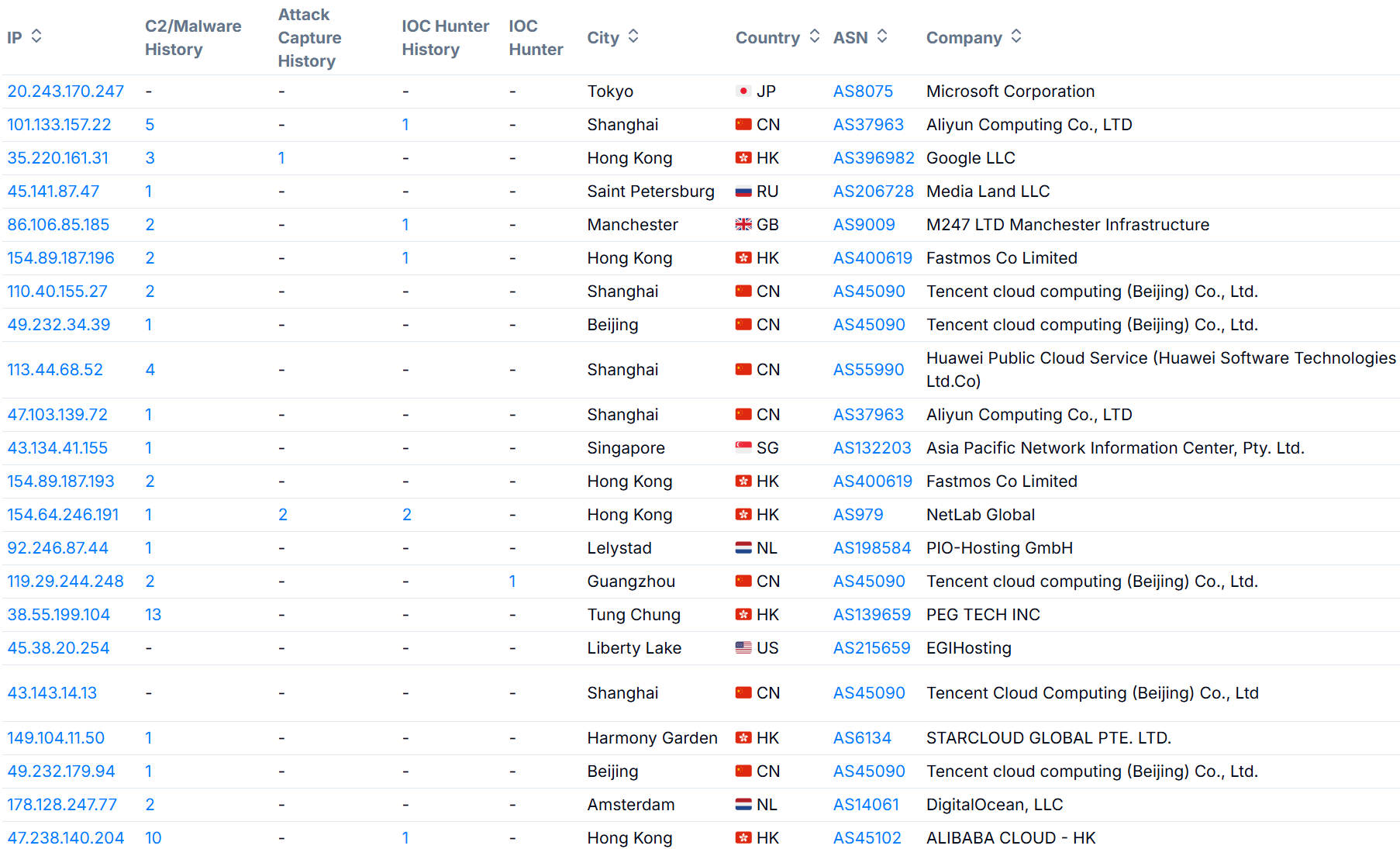Click the 10 C2 history link for 47.238.140.204
Image resolution: width=1400 pixels, height=849 pixels.
coord(153,838)
